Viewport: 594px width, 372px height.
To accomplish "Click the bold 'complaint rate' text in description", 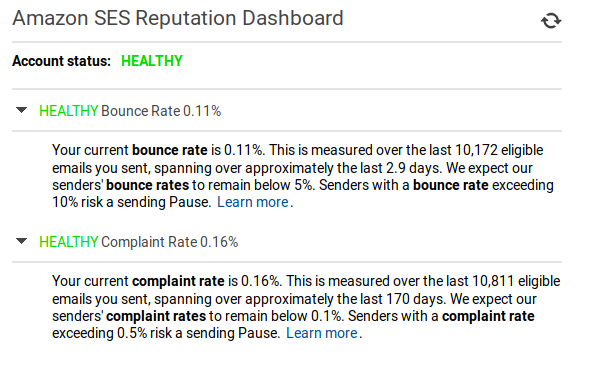I will click(178, 281).
